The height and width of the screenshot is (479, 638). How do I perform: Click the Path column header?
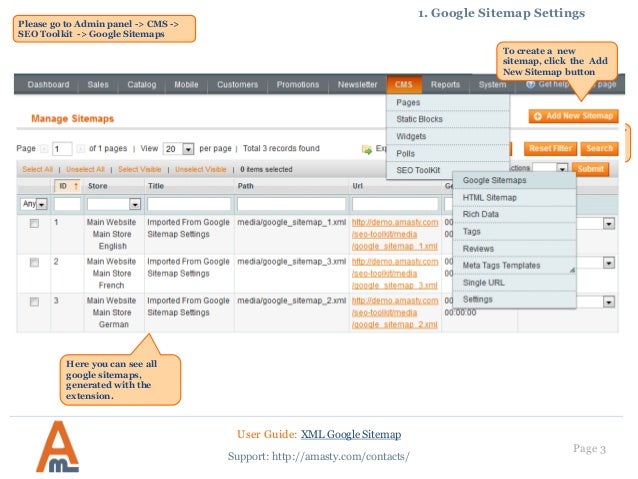point(245,186)
